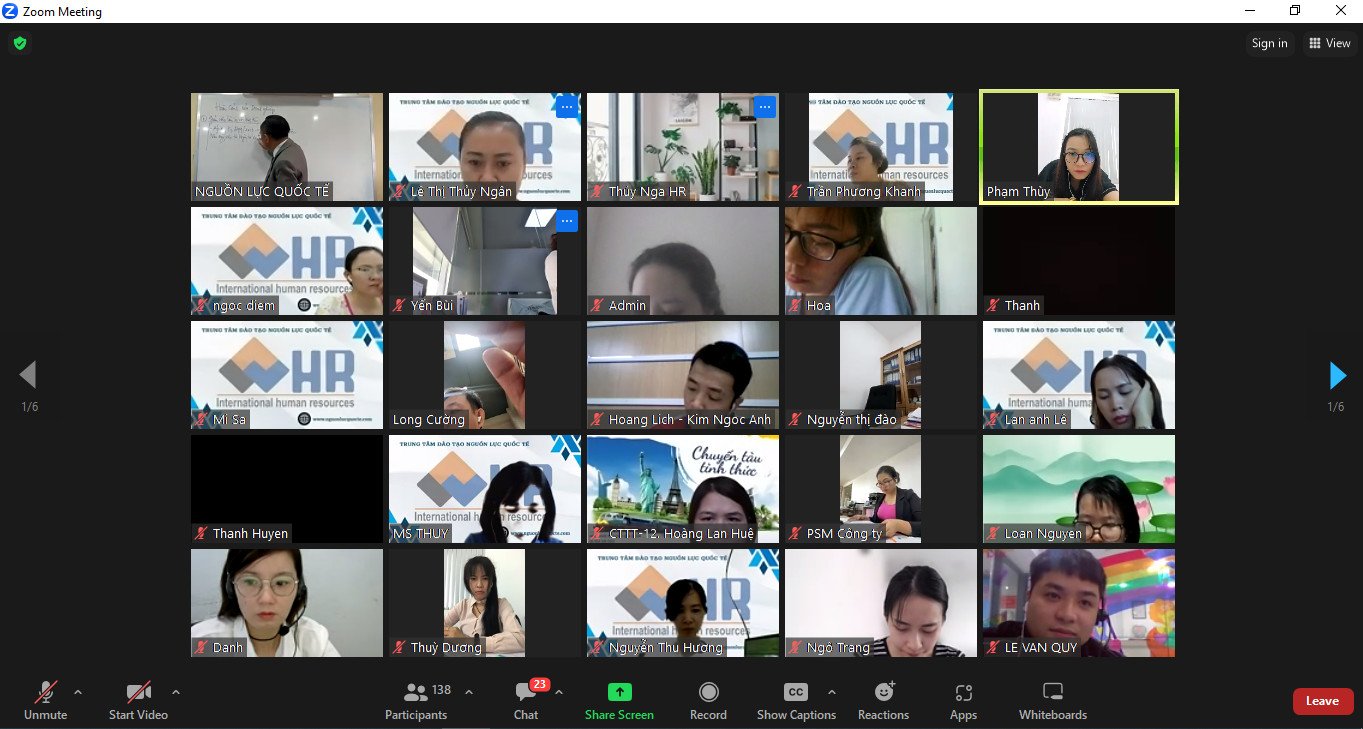Expand the Participants options arrow
1363x729 pixels.
pyautogui.click(x=469, y=692)
